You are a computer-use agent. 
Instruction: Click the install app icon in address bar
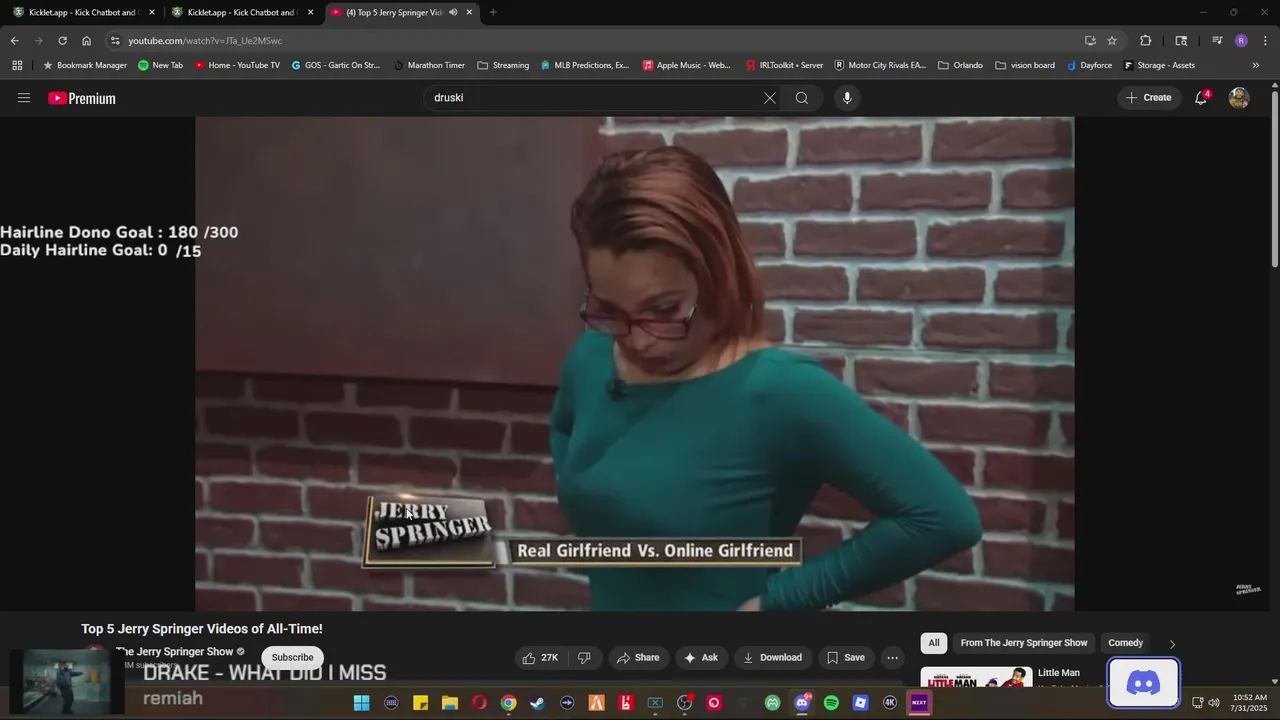click(1090, 41)
